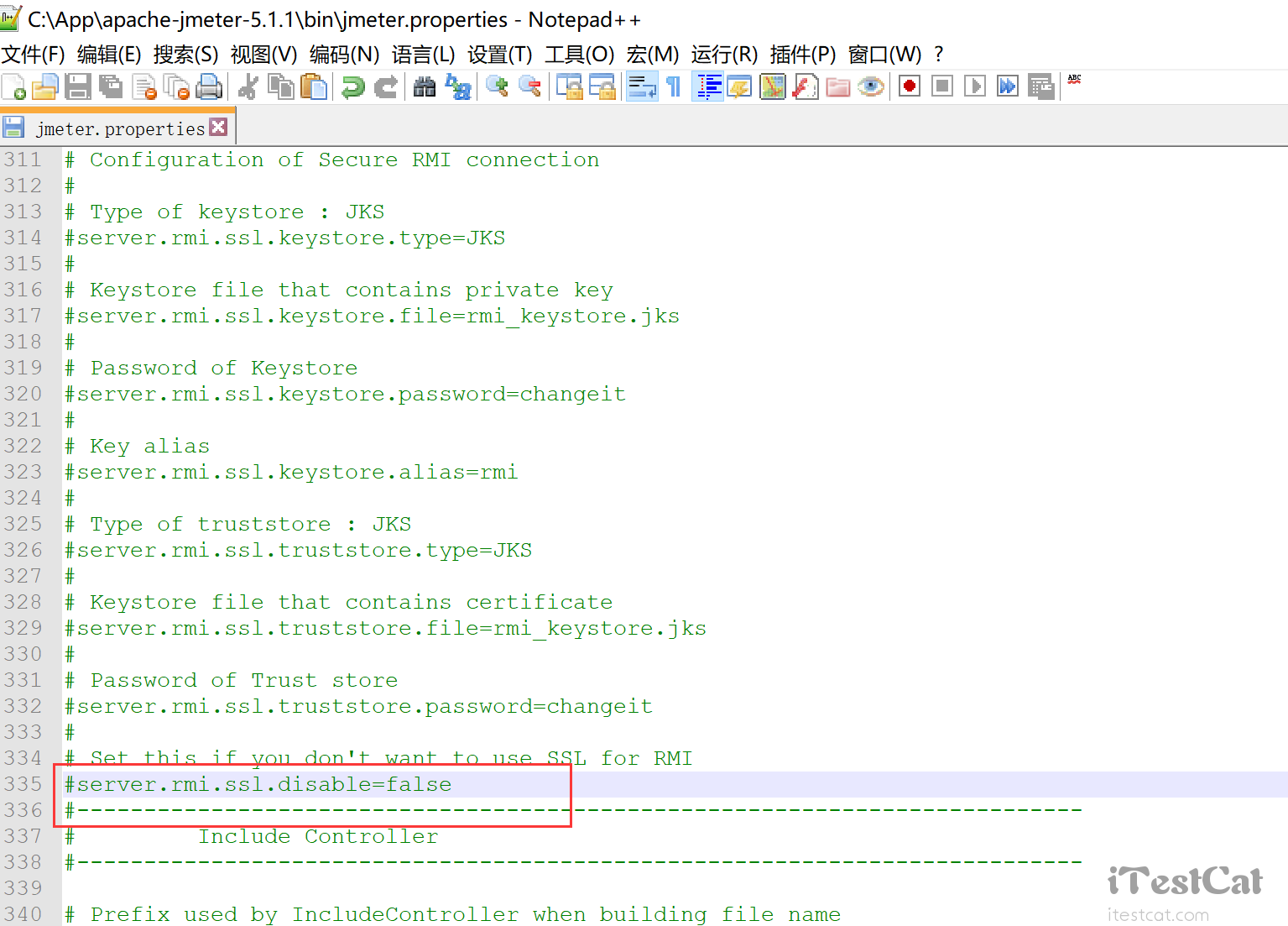Screen dimensions: 1288x926
Task: Click the text #server.rmi.ssl.disable=false
Action: pyautogui.click(x=258, y=784)
